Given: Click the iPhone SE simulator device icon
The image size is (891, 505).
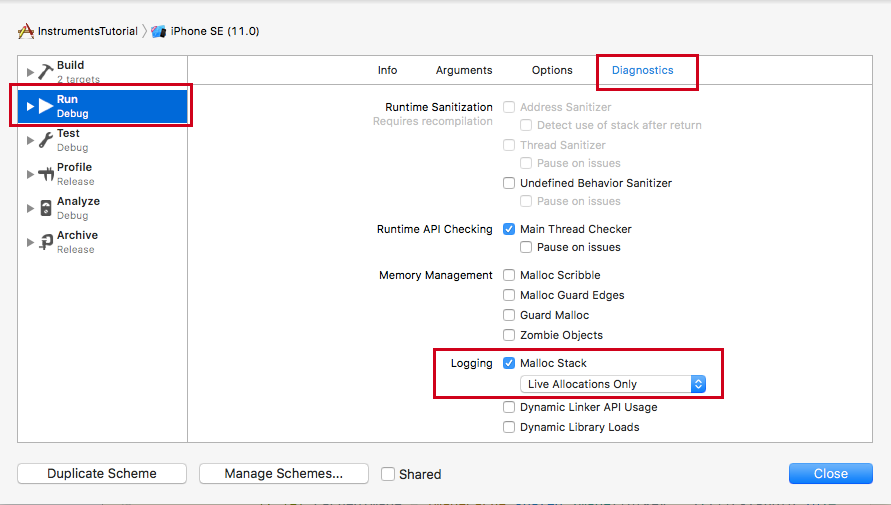Looking at the screenshot, I should tap(159, 31).
